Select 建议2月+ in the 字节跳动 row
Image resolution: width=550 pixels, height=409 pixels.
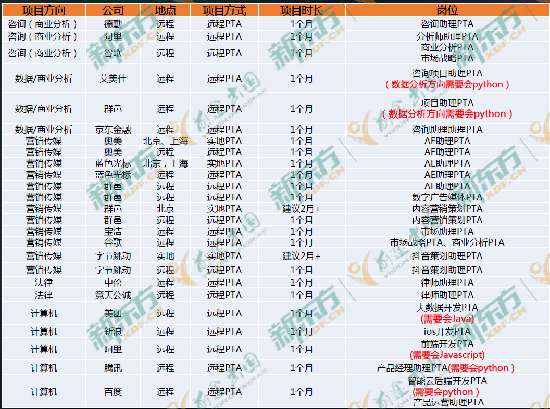click(x=302, y=256)
